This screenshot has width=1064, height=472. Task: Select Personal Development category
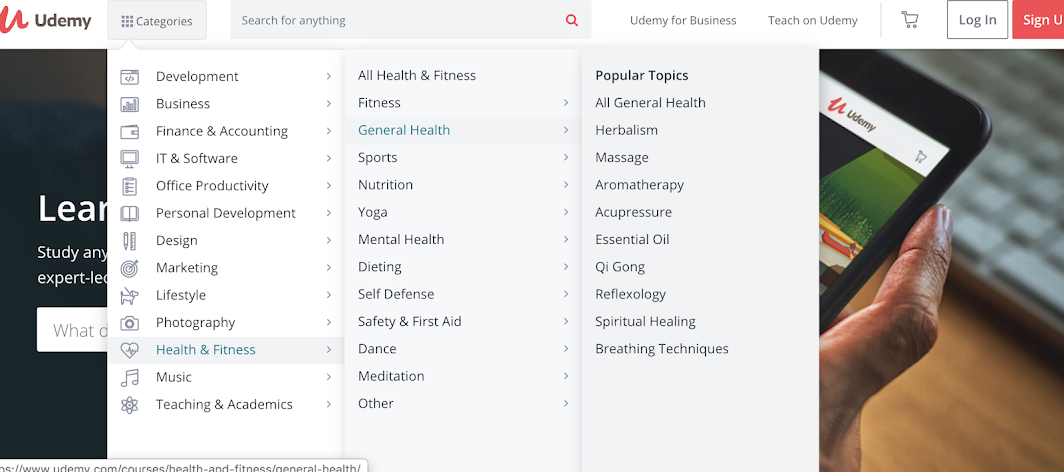(226, 213)
